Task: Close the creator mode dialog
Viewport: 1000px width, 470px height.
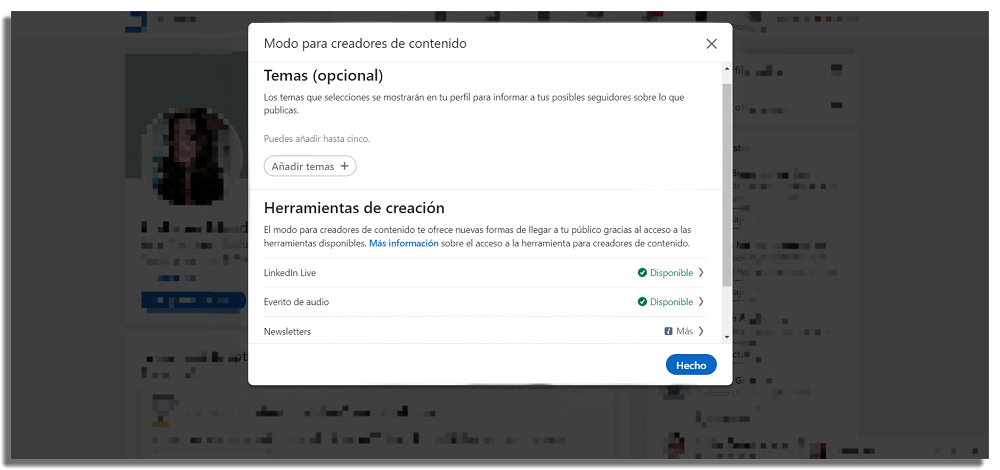Action: pos(712,43)
